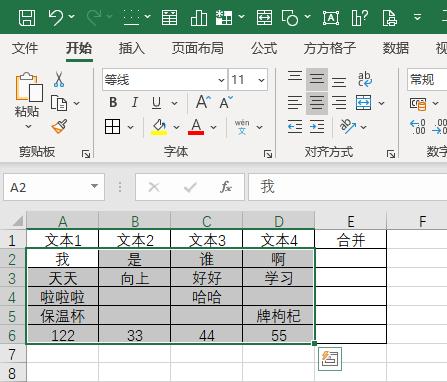The height and width of the screenshot is (382, 447).
Task: Open clipboard group dialog launcher
Action: point(86,154)
